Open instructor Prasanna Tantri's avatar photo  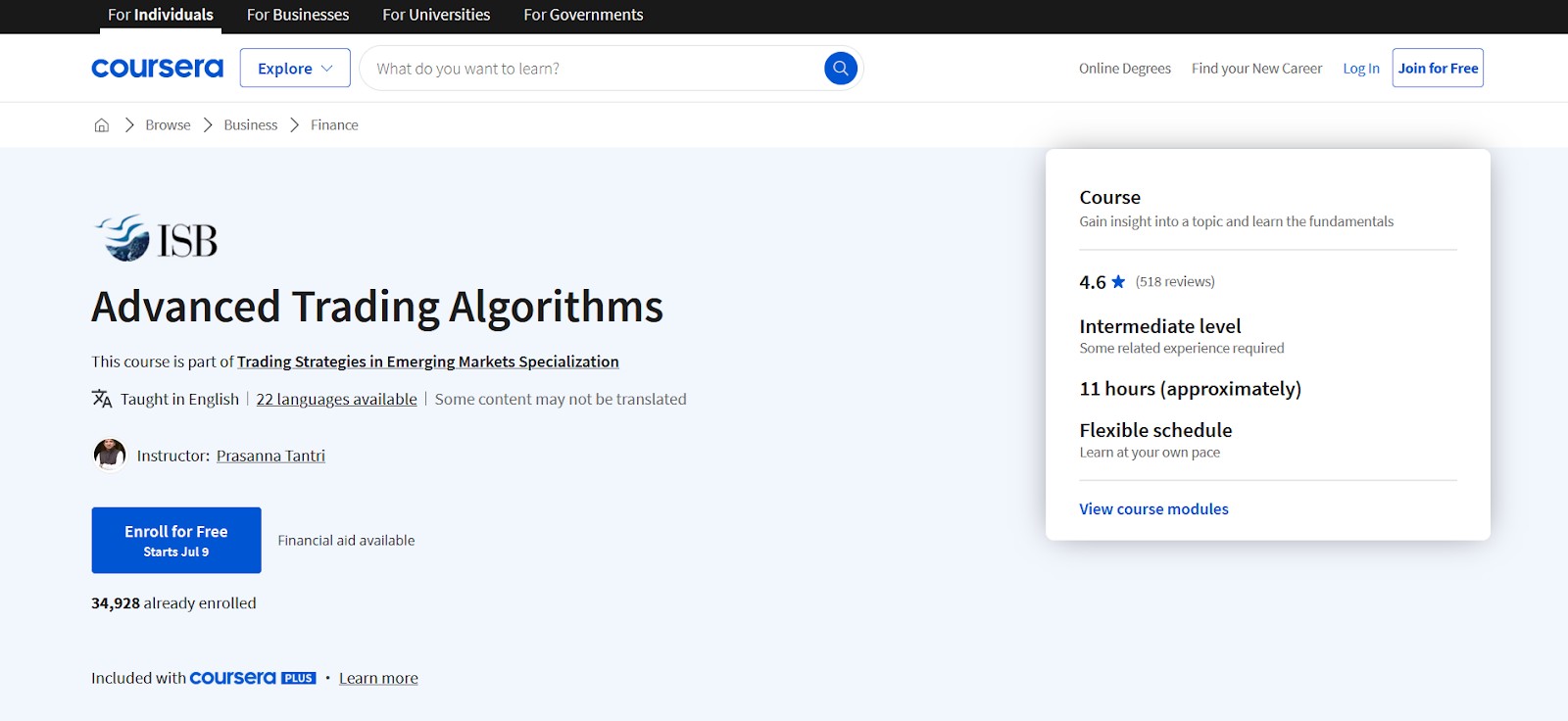[x=110, y=455]
